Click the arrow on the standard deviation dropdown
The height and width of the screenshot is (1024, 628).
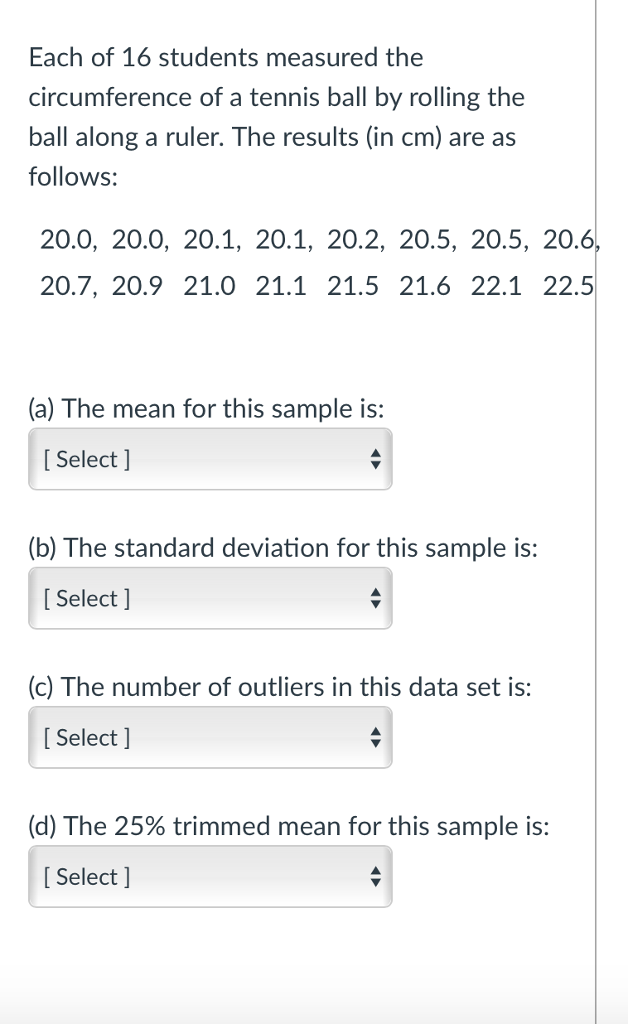pyautogui.click(x=375, y=598)
